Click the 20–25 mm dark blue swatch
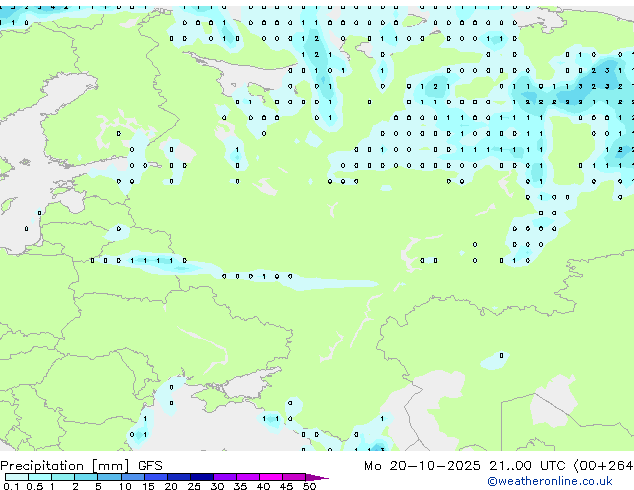The width and height of the screenshot is (634, 490). 179,477
